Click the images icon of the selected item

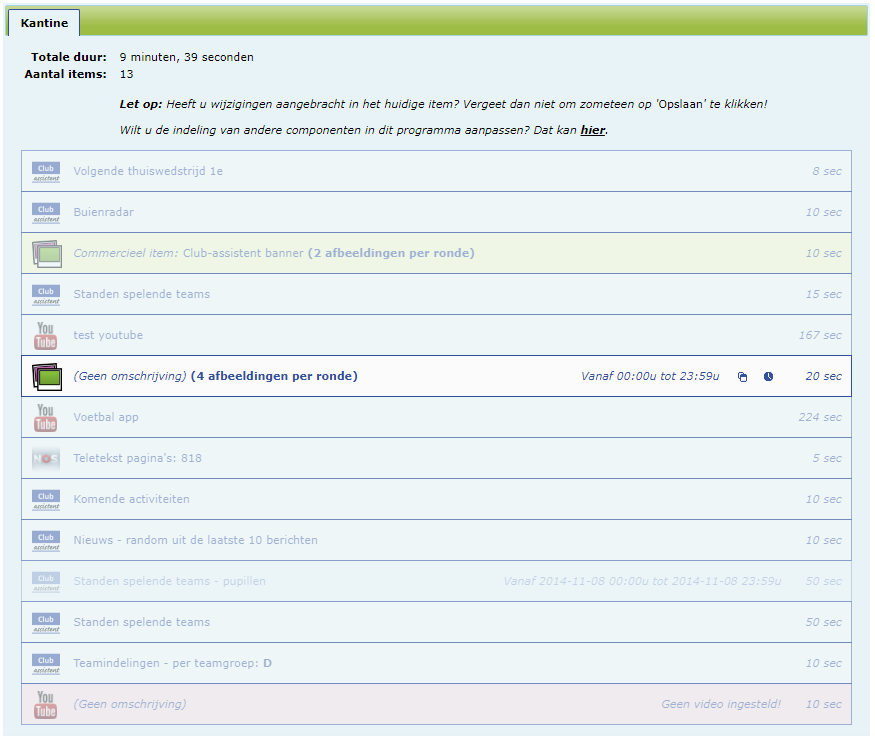pyautogui.click(x=46, y=377)
